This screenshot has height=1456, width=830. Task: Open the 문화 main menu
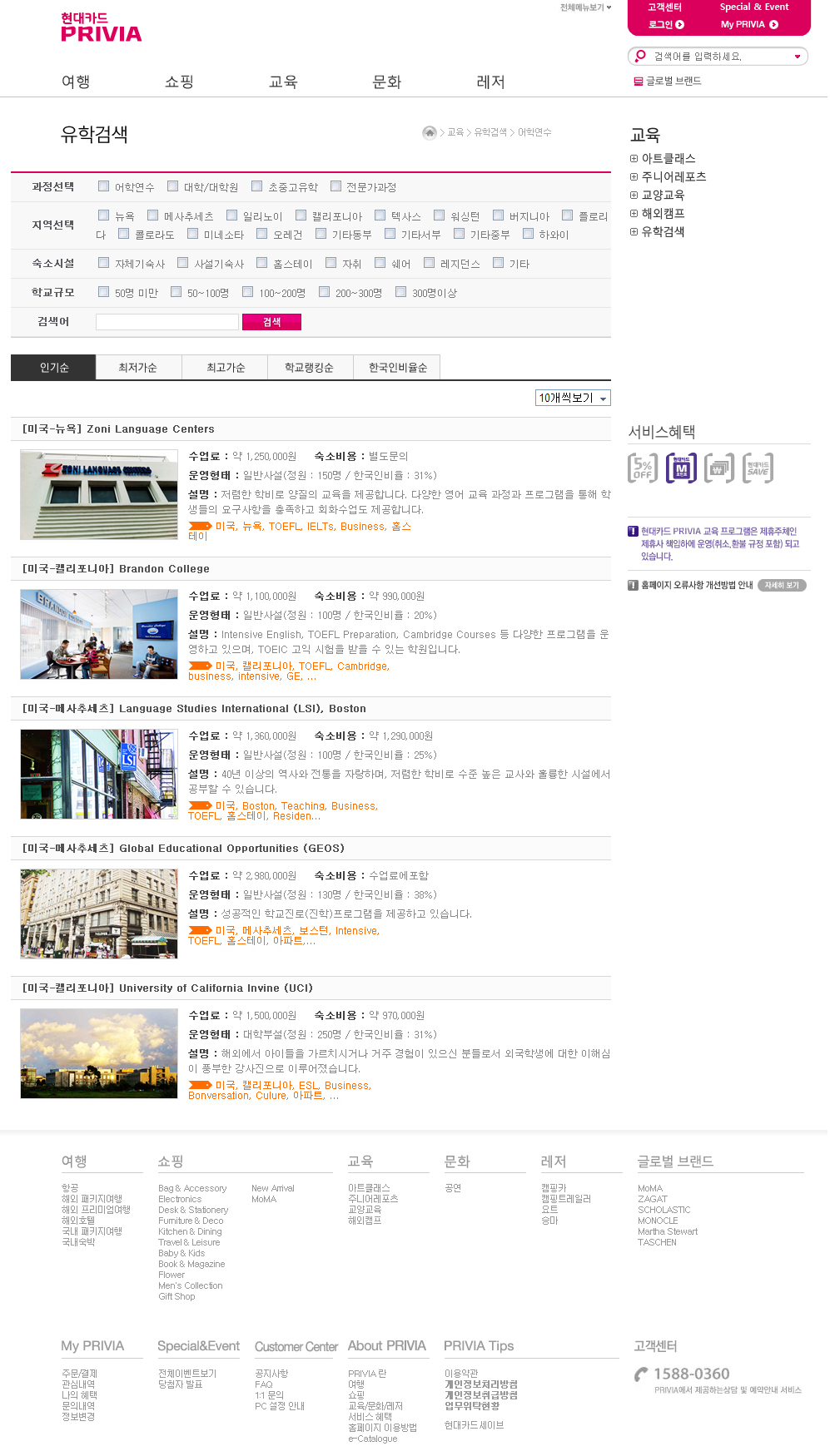(387, 82)
